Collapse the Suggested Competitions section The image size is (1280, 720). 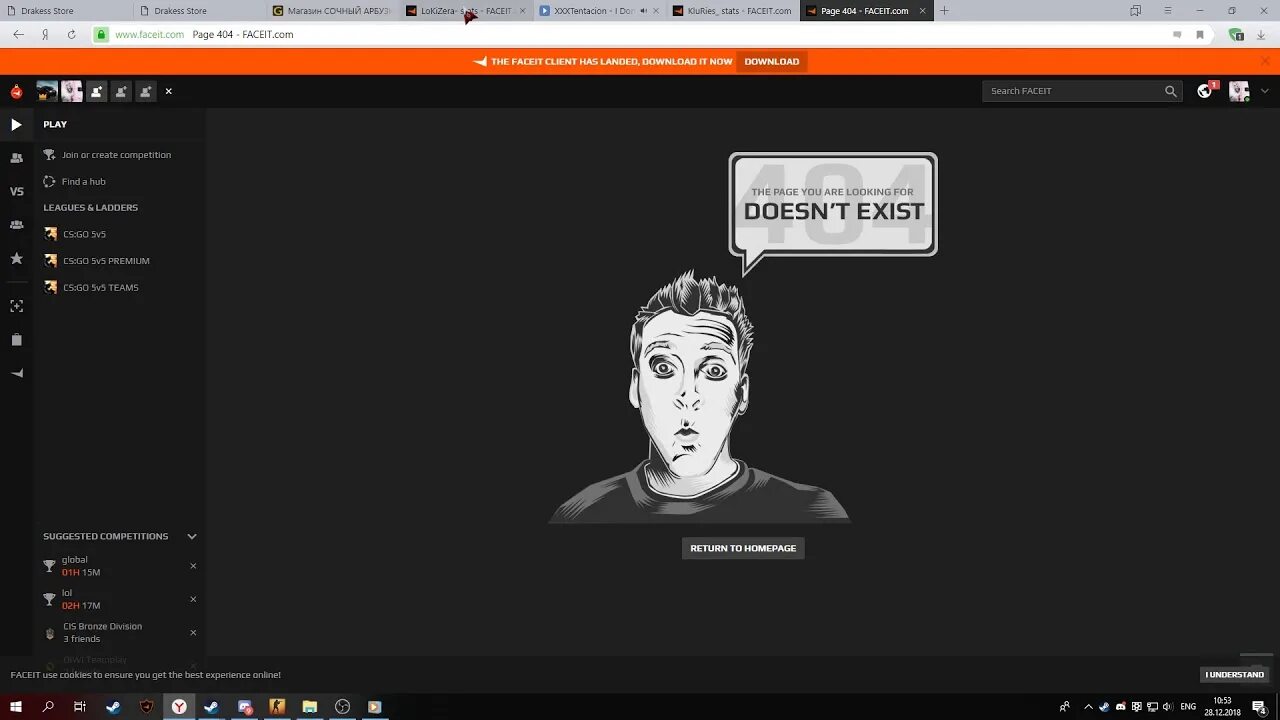192,537
